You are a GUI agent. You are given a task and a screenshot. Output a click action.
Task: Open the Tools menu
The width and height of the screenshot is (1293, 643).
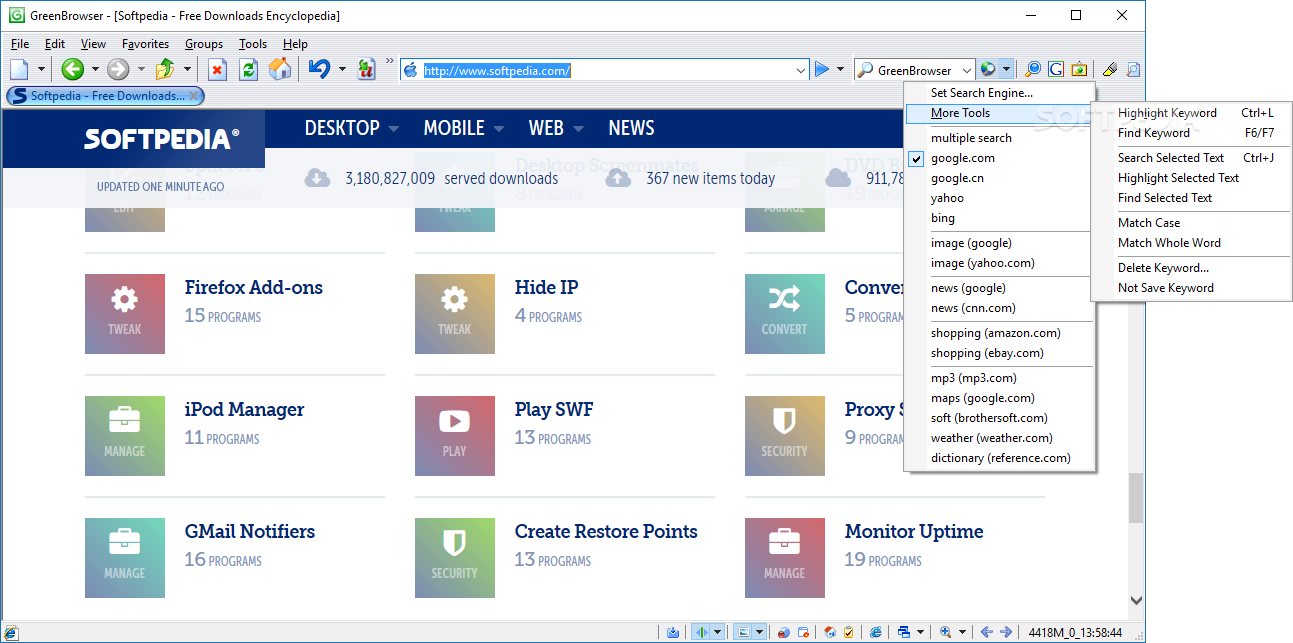[253, 44]
